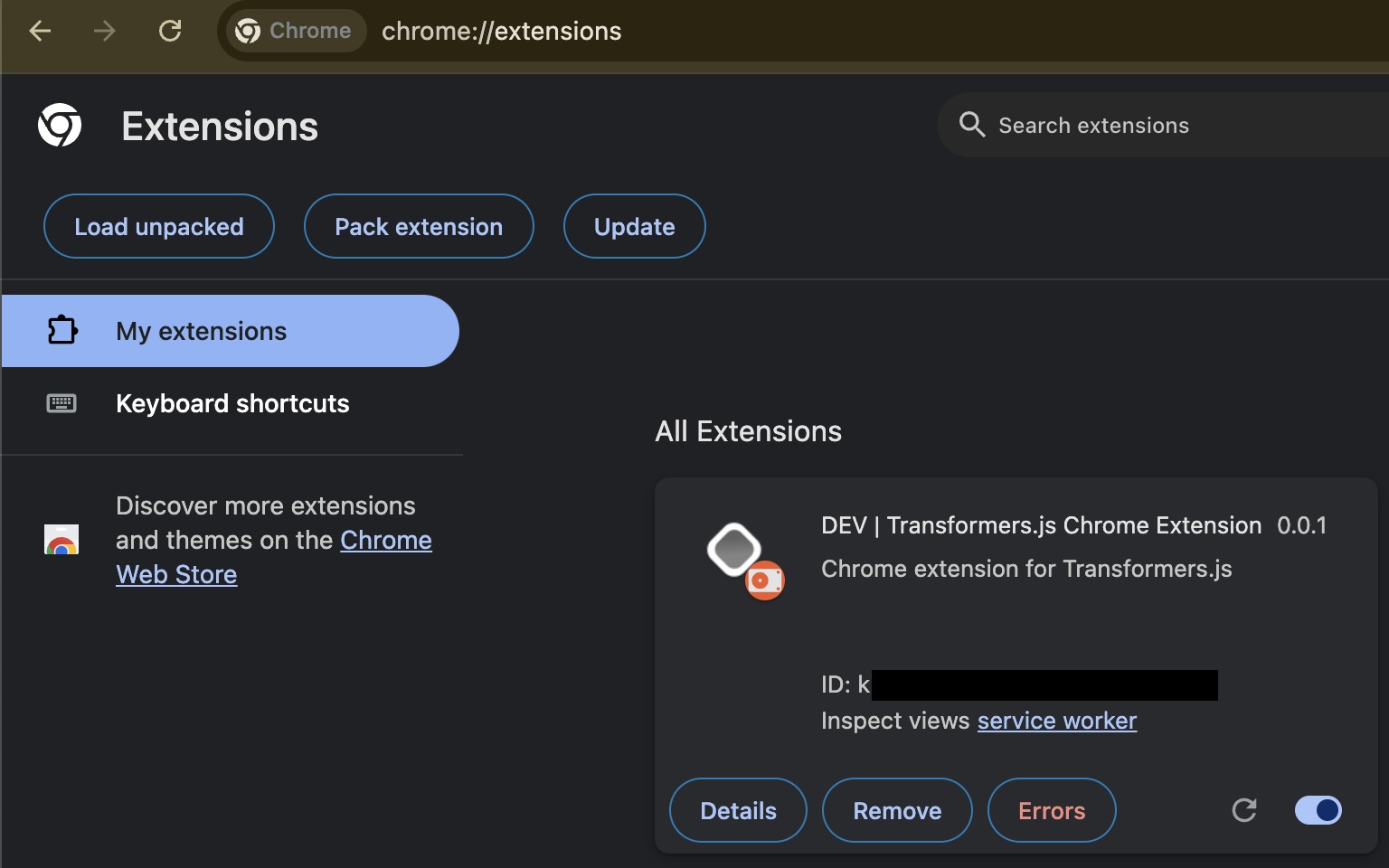This screenshot has width=1389, height=868.
Task: Open My extensions section
Action: tap(231, 331)
